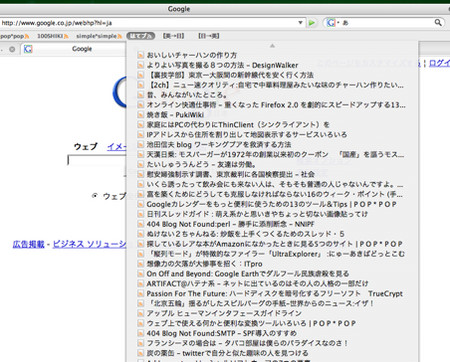The width and height of the screenshot is (450, 362).
Task: Open the IPアドレスから住所 feed item
Action: tap(272, 135)
